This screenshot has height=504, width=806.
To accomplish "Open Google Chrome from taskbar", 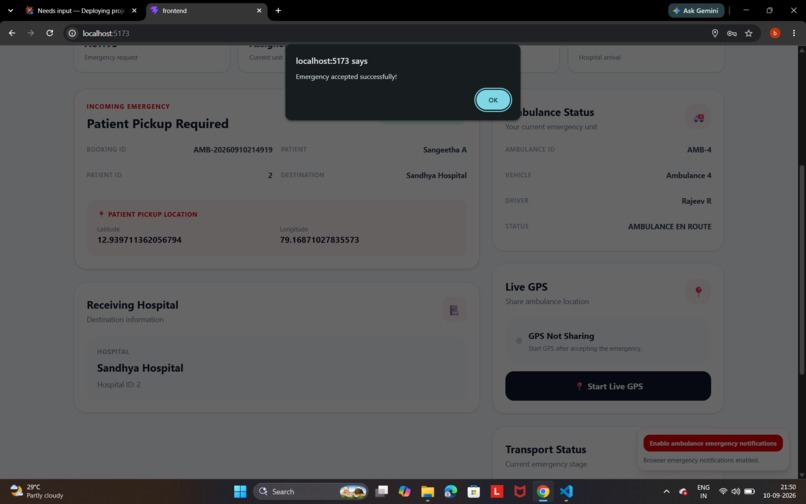I will pos(543,492).
